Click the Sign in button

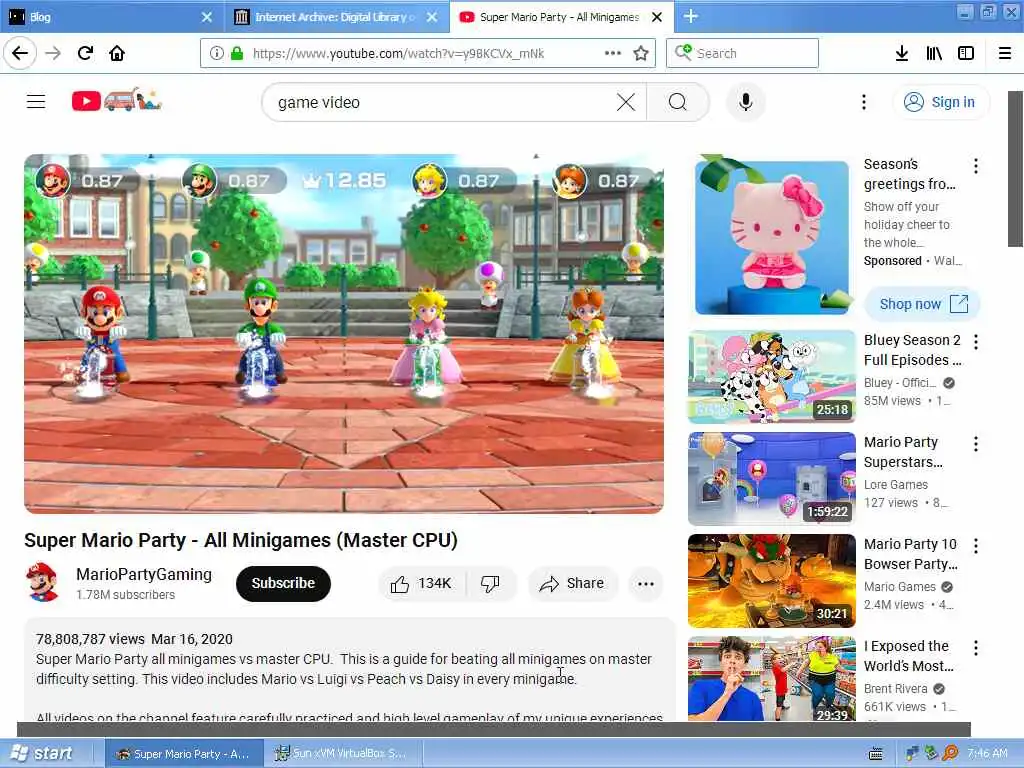[x=940, y=102]
